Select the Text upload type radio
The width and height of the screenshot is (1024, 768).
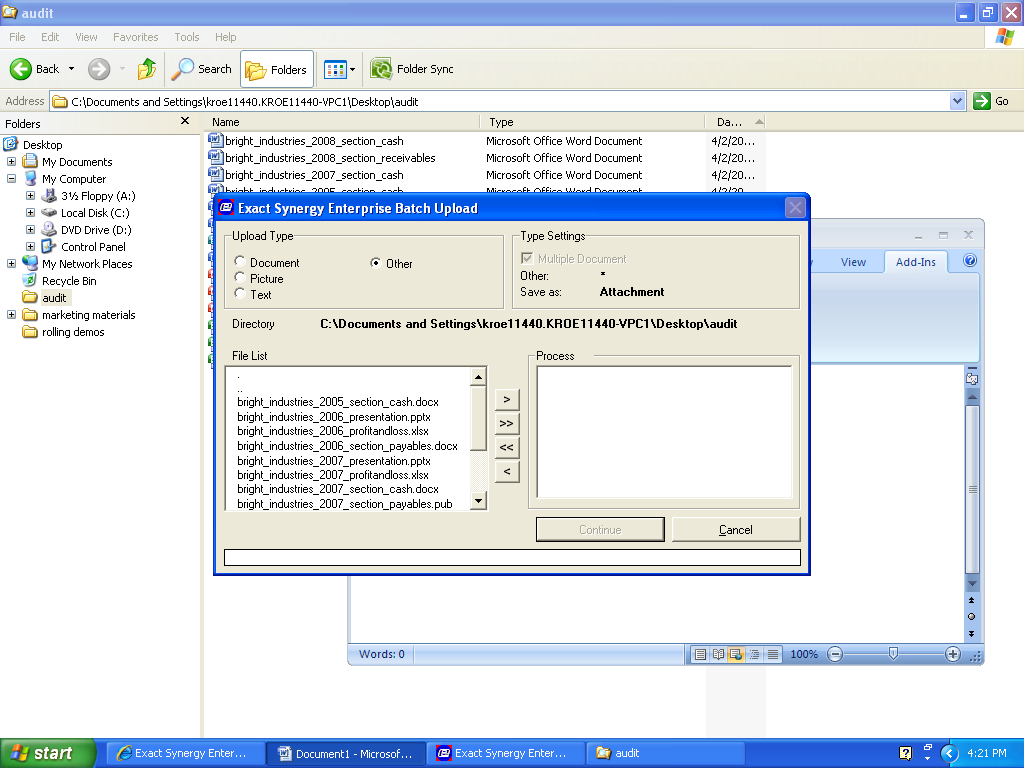(240, 294)
